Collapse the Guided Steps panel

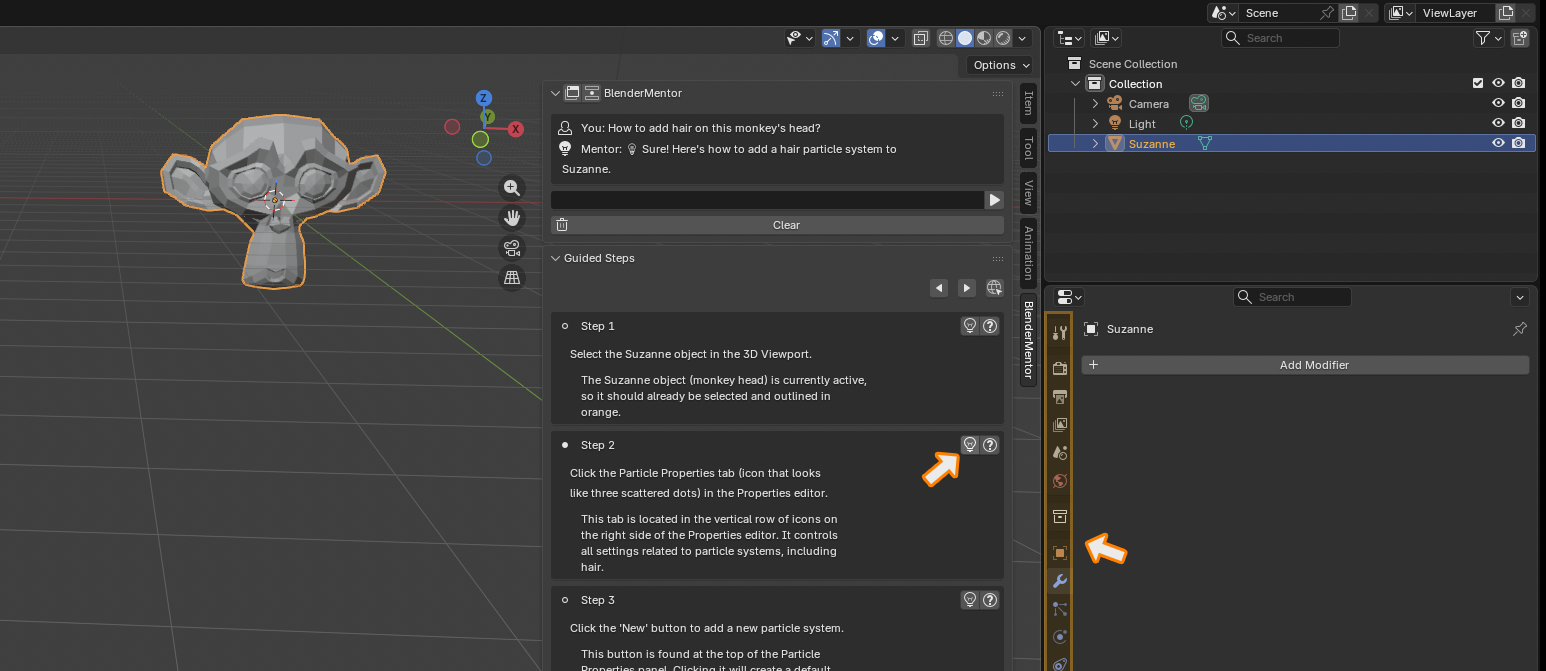tap(556, 258)
